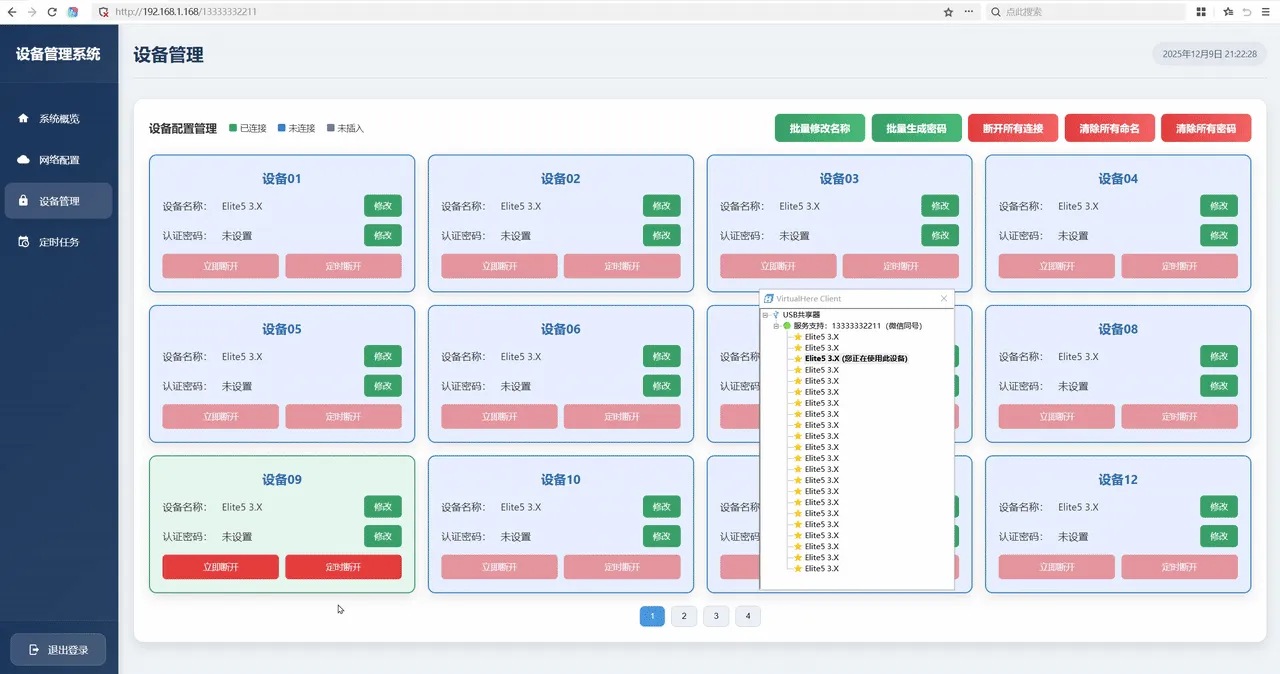Click 批量修改名称 button
1280x674 pixels.
point(819,128)
